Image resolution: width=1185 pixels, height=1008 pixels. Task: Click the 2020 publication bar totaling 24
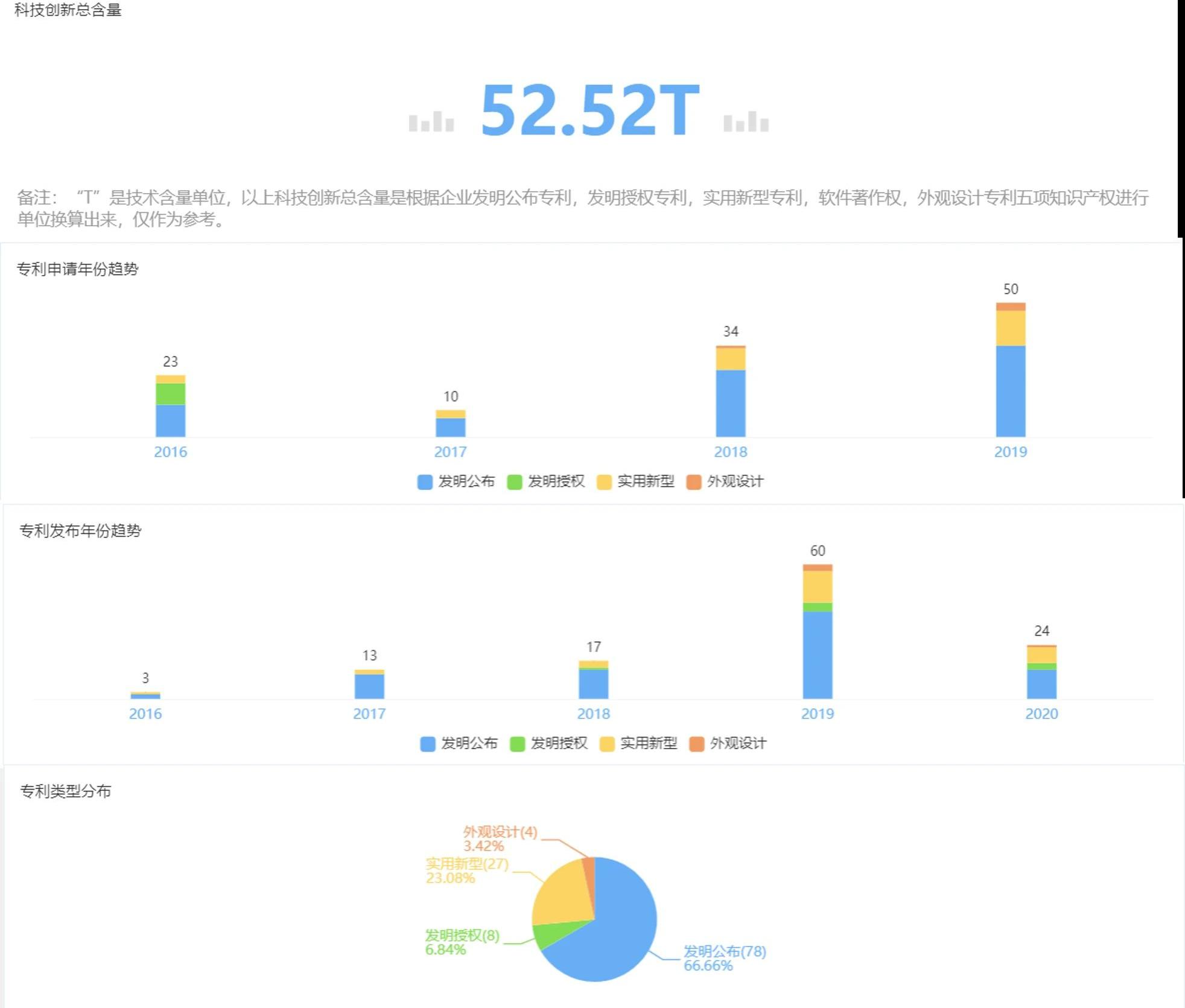[1041, 683]
